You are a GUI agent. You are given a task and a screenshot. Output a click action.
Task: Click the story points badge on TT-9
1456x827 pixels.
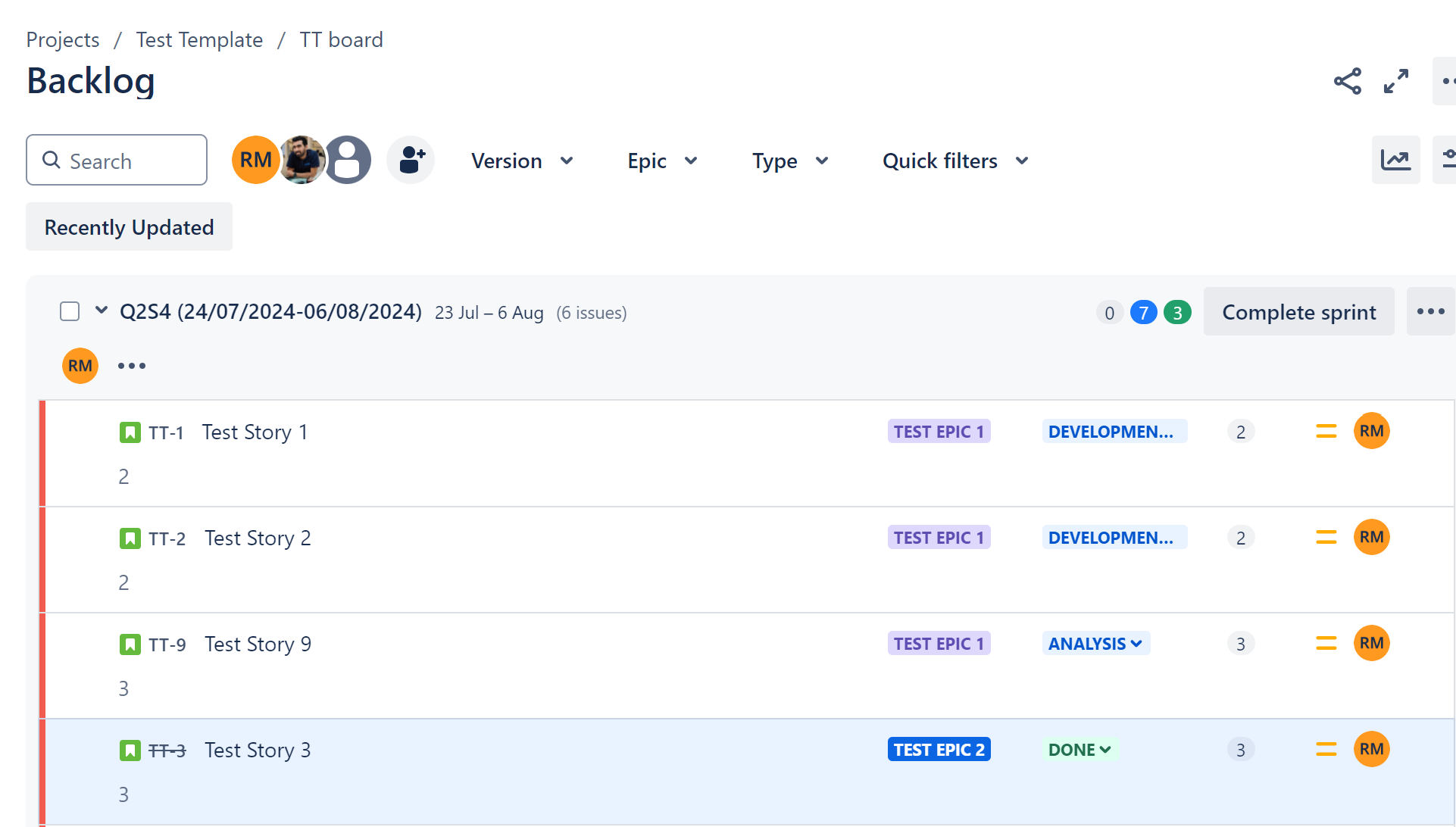(1241, 644)
